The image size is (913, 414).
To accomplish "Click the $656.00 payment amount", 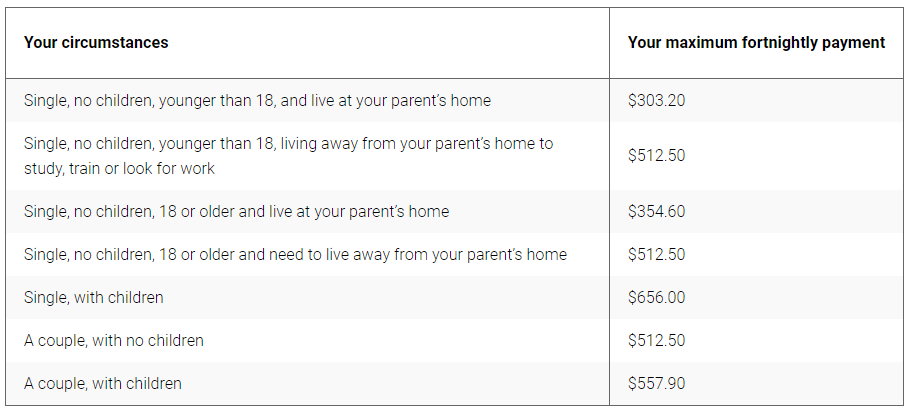I will pos(656,298).
